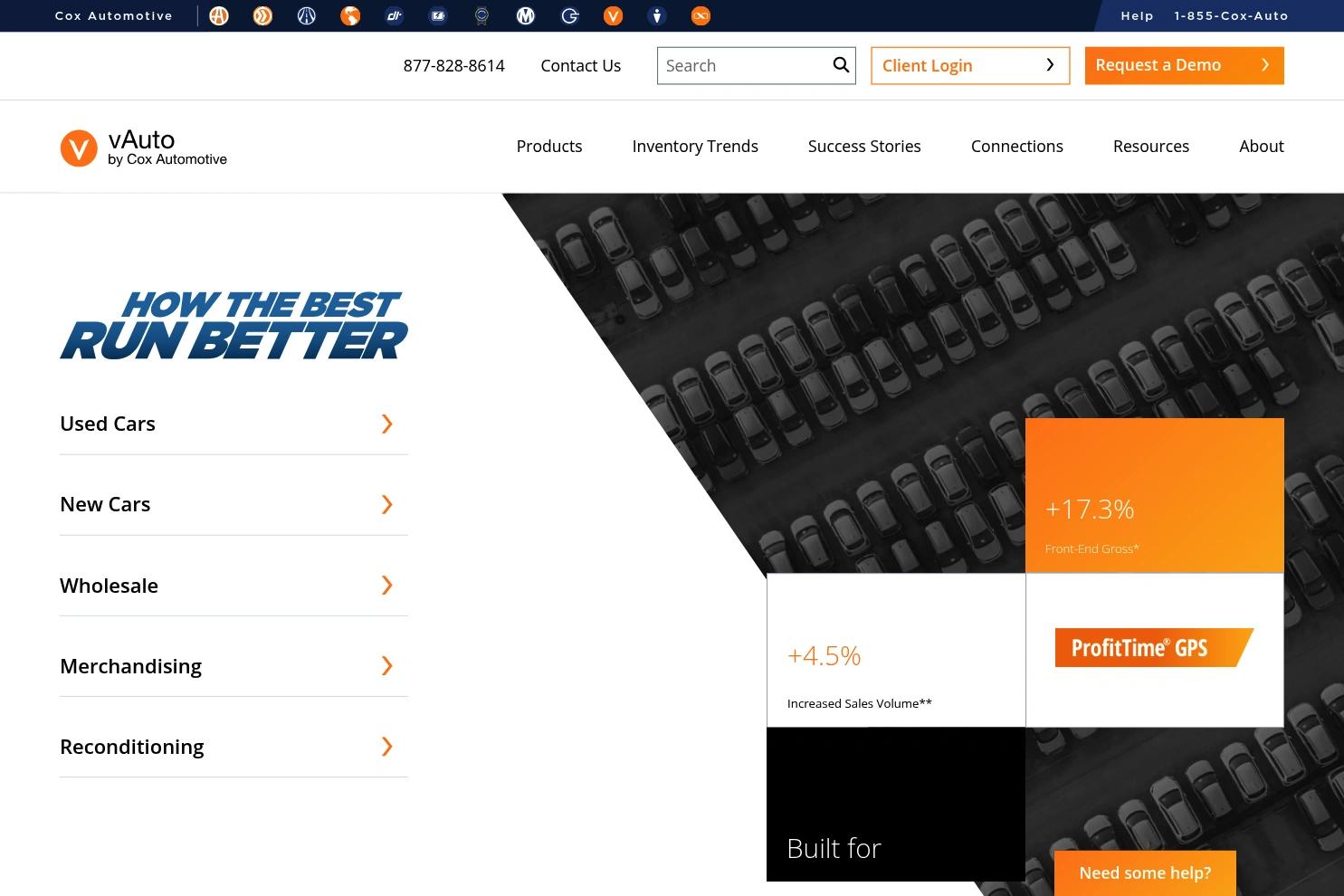Open the About menu
This screenshot has height=896, width=1344.
1262,146
